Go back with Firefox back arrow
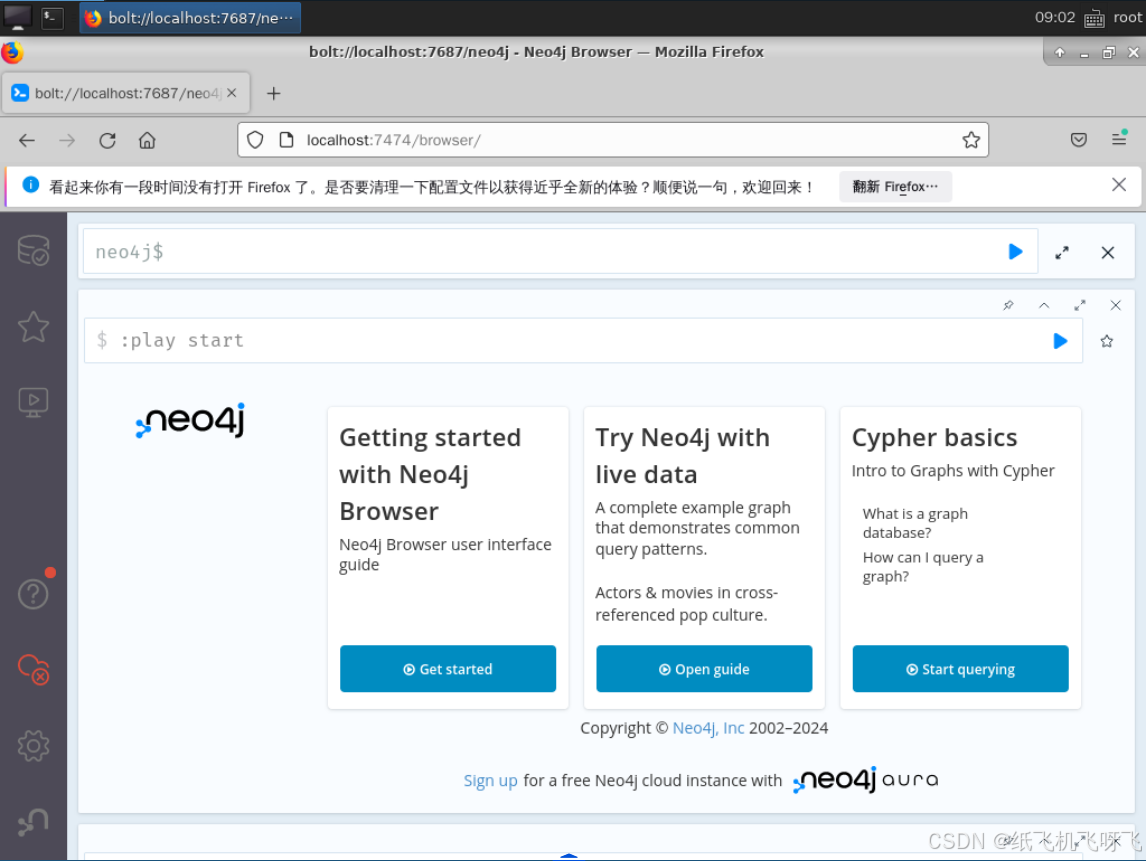The image size is (1146, 861). click(x=27, y=140)
